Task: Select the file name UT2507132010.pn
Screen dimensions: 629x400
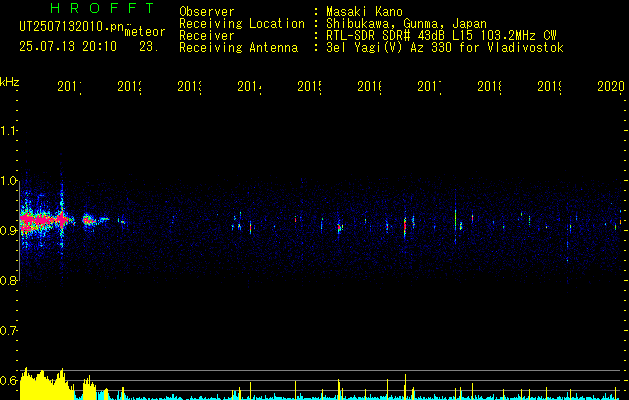Action: pos(71,27)
